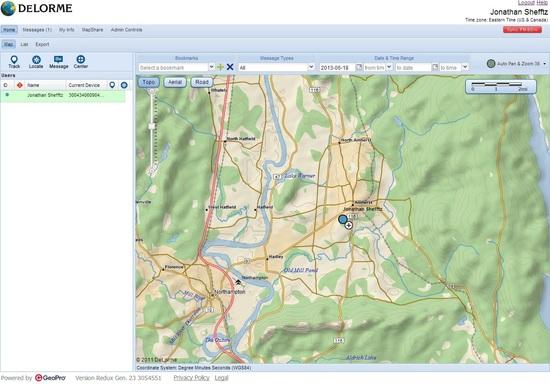Select the Track tool icon
Viewport: 550px width, 384px height.
tap(14, 60)
